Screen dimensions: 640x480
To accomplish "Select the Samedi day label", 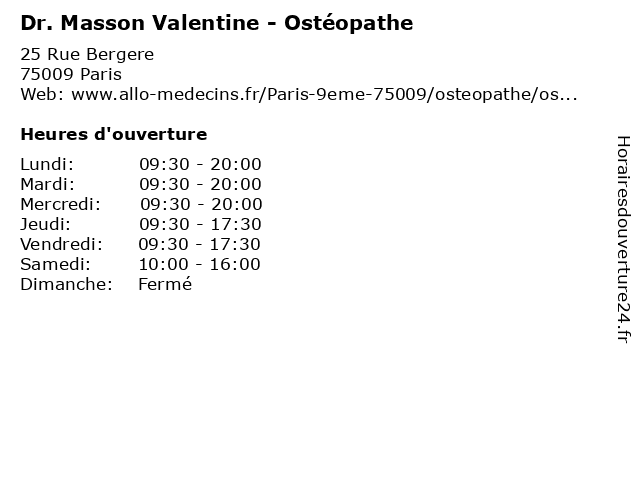I will [x=55, y=264].
